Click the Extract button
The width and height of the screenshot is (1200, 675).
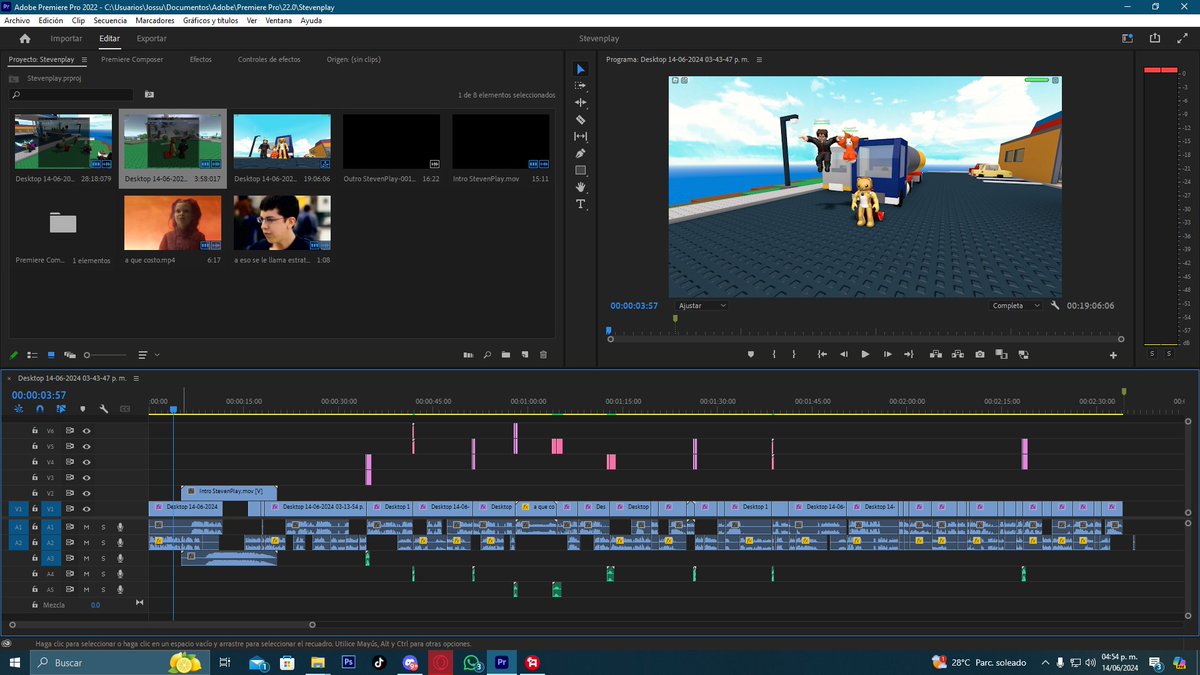pyautogui.click(x=958, y=354)
